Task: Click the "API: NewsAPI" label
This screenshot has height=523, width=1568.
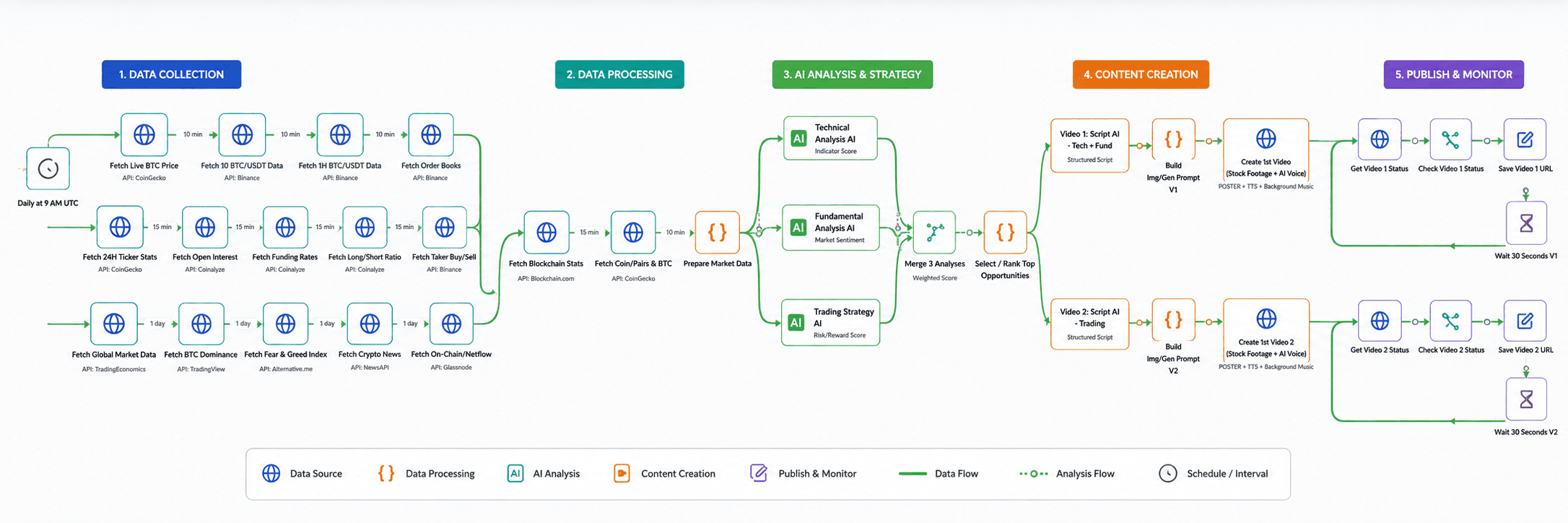Action: (370, 368)
